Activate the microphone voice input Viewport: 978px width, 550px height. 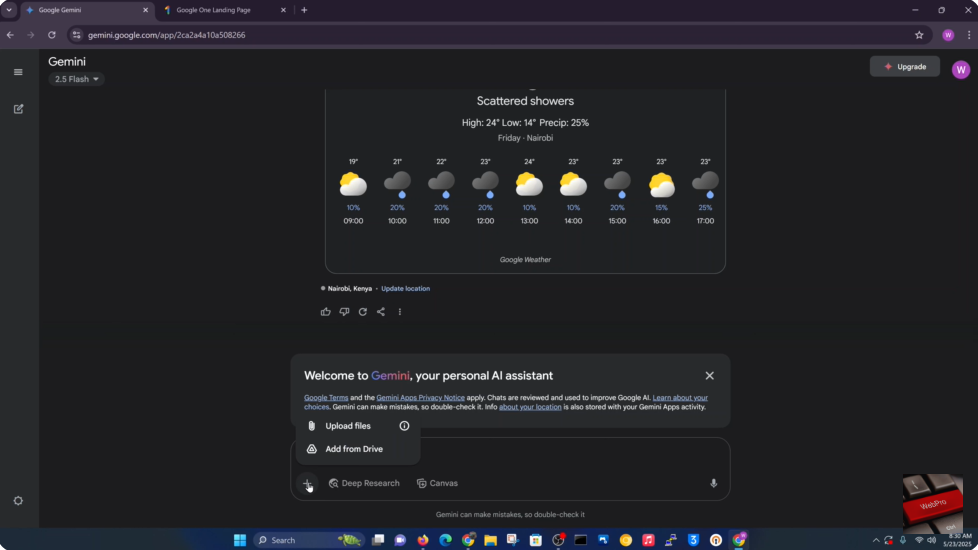point(714,483)
